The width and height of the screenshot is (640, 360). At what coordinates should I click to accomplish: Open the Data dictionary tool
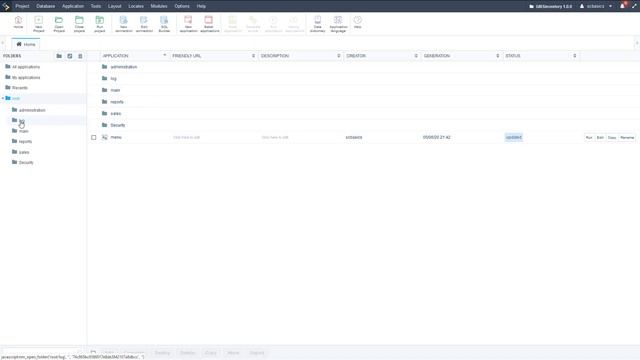coord(318,24)
